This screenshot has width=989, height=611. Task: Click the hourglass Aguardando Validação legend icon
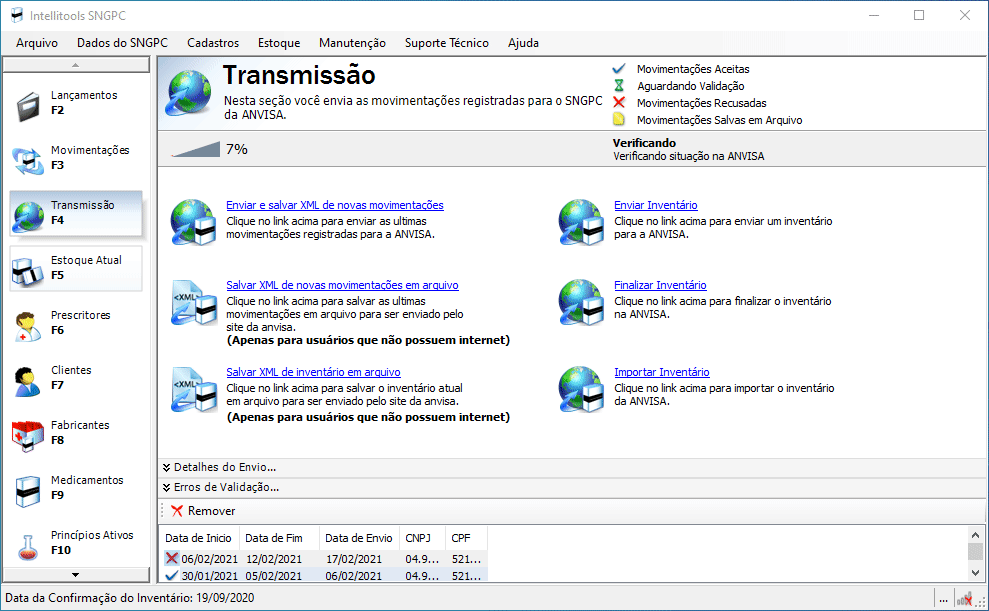[x=619, y=85]
